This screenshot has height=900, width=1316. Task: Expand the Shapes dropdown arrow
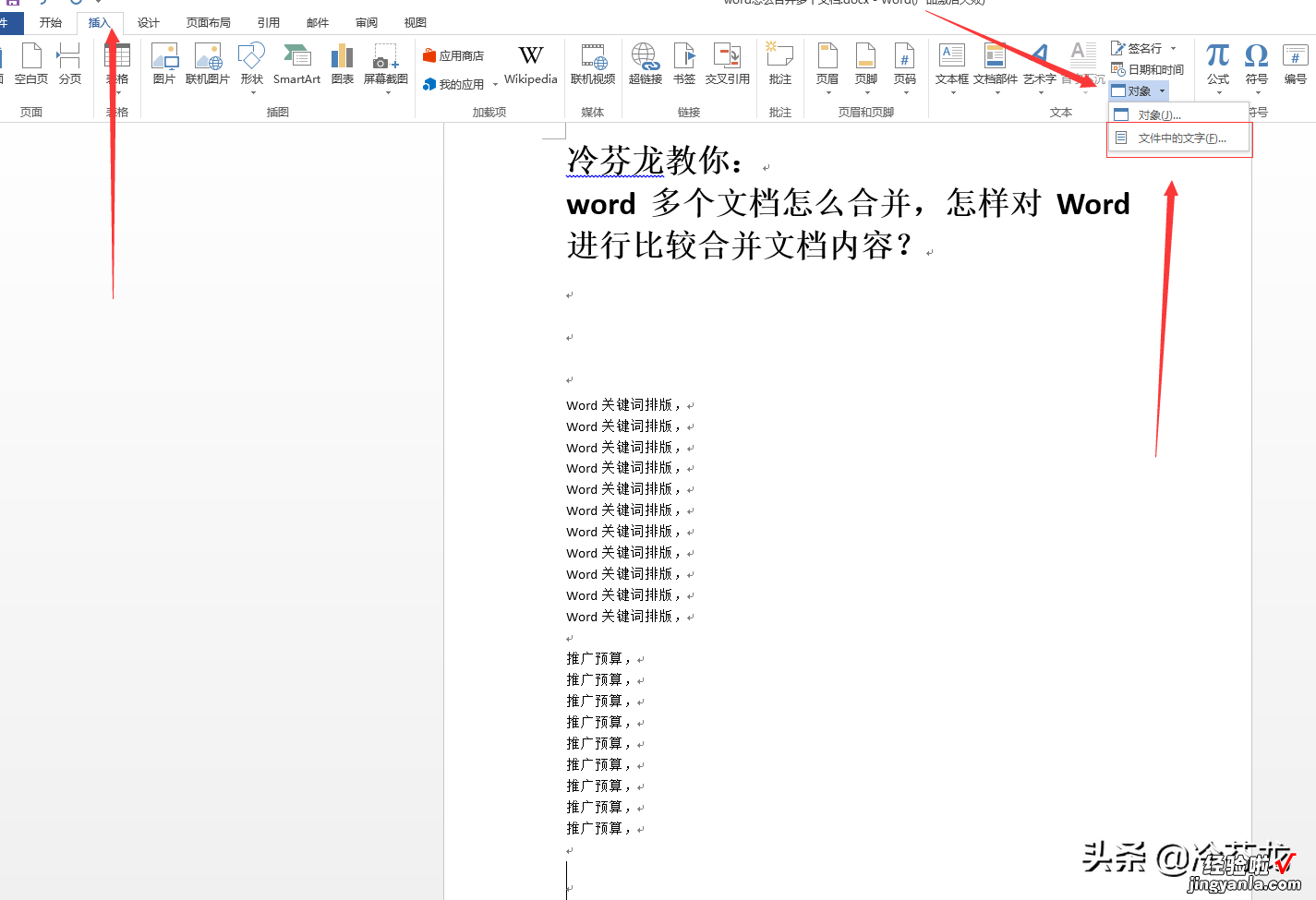253,92
